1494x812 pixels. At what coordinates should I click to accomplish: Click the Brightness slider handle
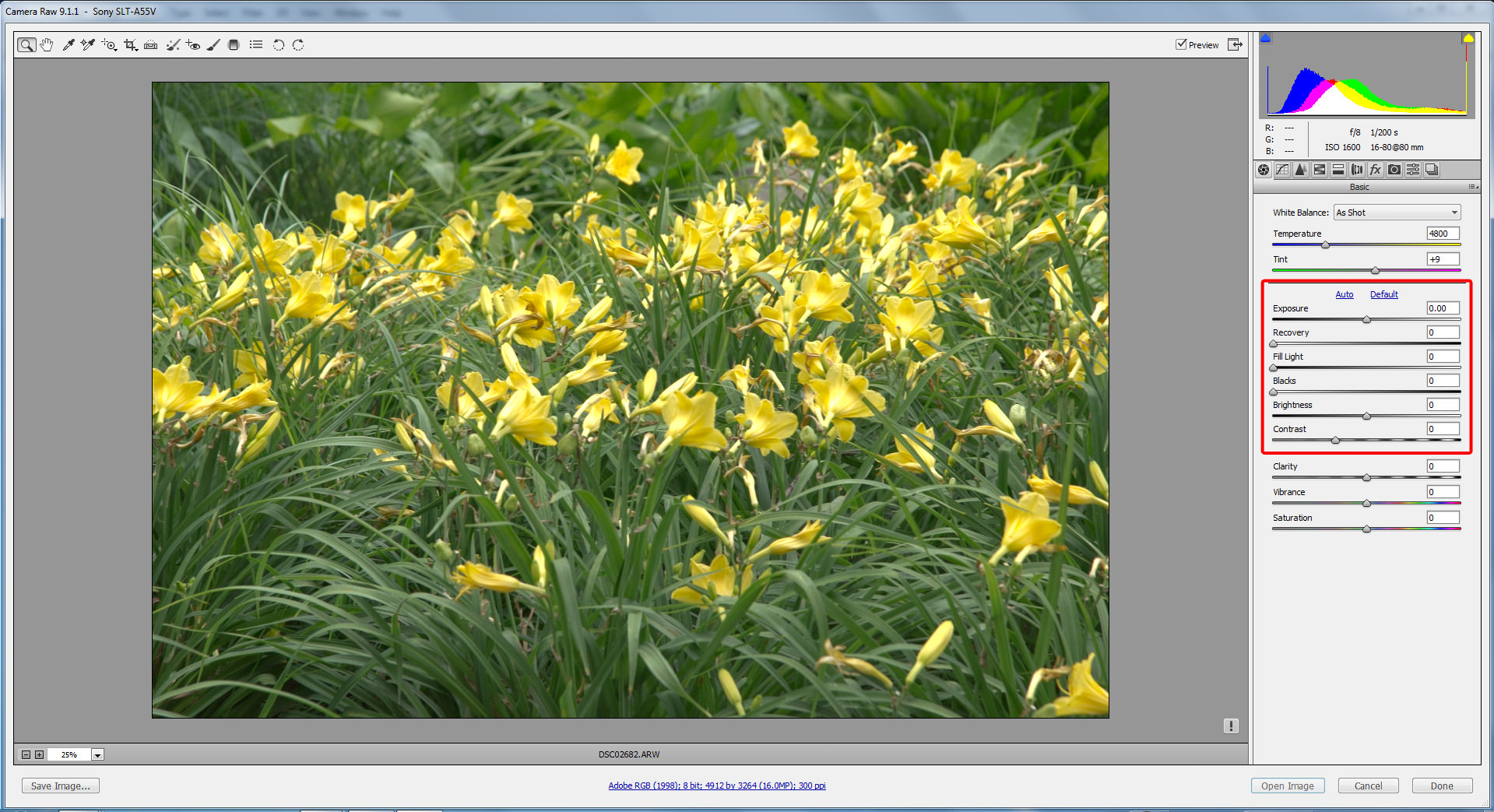(x=1366, y=417)
